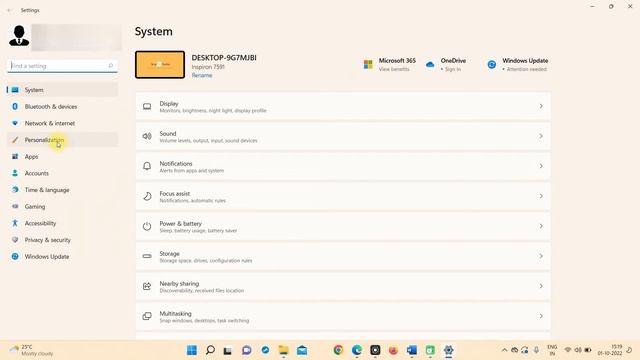Show hidden tray icons chevron
Viewport: 640px width, 360px height.
pos(504,350)
